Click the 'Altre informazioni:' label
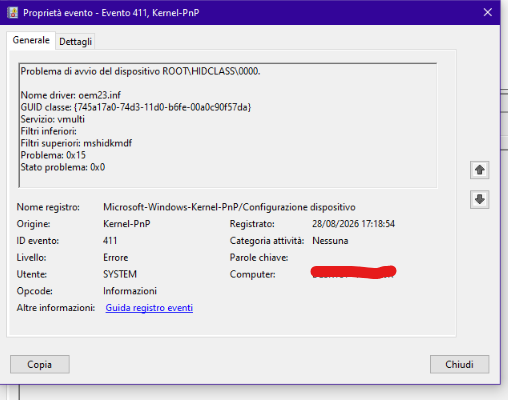The image size is (508, 400). (56, 307)
